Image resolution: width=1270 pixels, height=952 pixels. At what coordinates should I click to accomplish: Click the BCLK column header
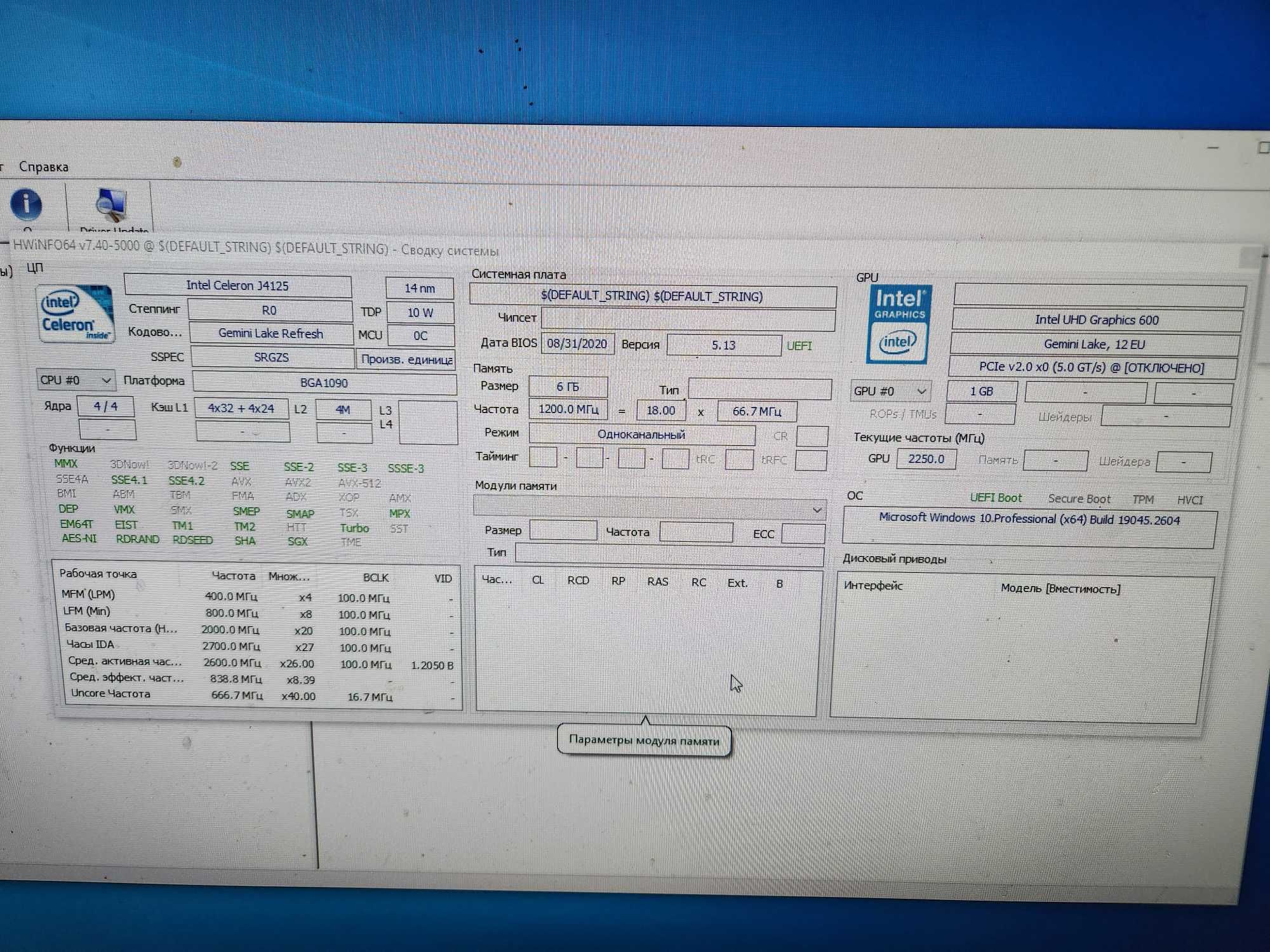(x=376, y=578)
